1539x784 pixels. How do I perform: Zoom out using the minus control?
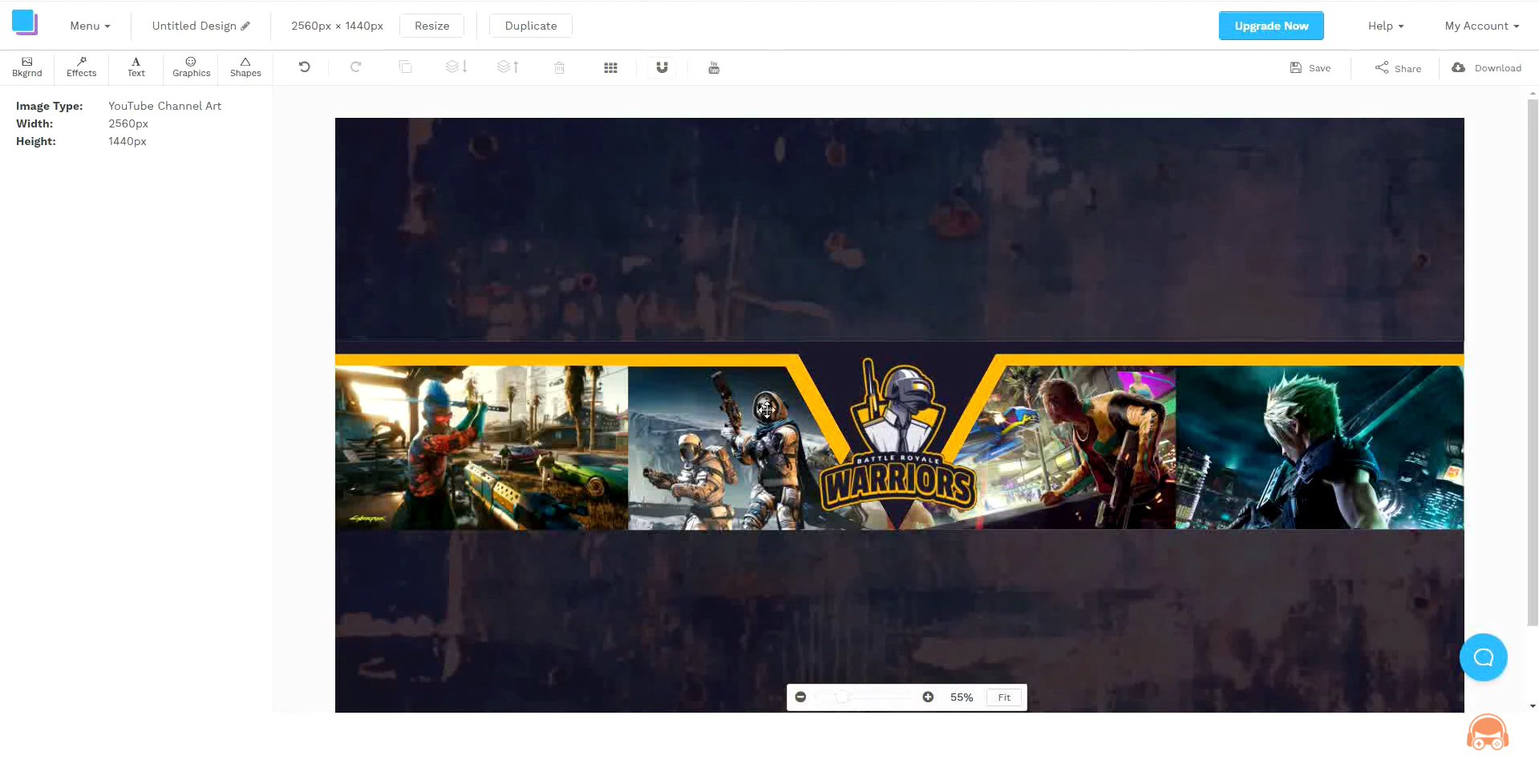[800, 697]
